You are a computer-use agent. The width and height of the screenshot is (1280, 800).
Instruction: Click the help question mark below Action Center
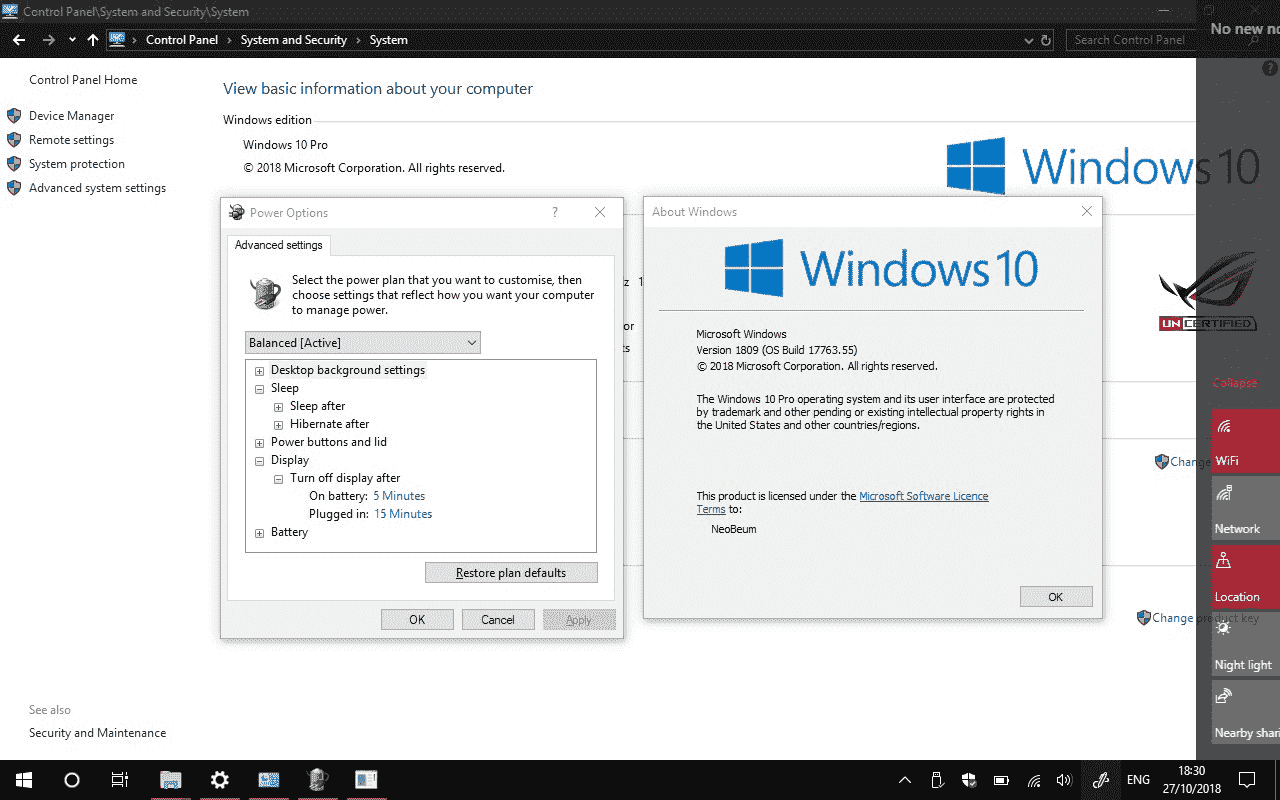point(1270,67)
